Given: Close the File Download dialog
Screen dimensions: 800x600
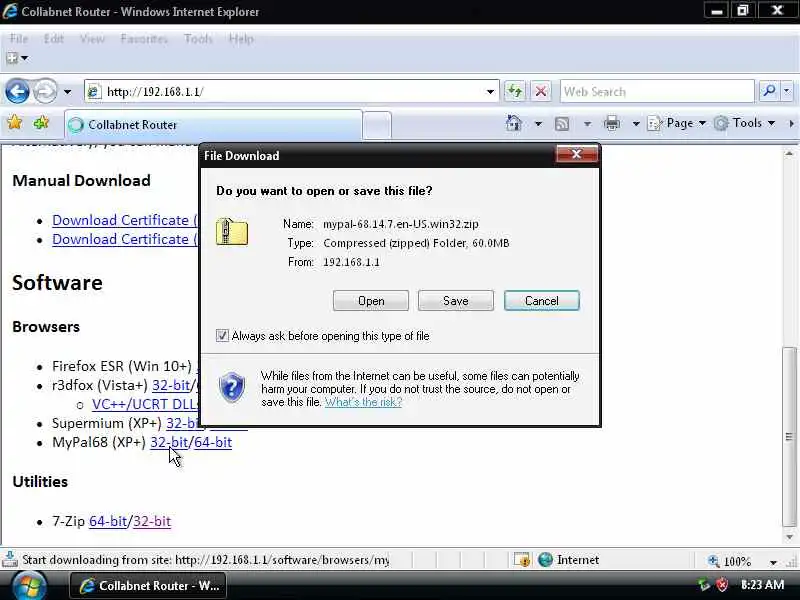Looking at the screenshot, I should pyautogui.click(x=577, y=154).
